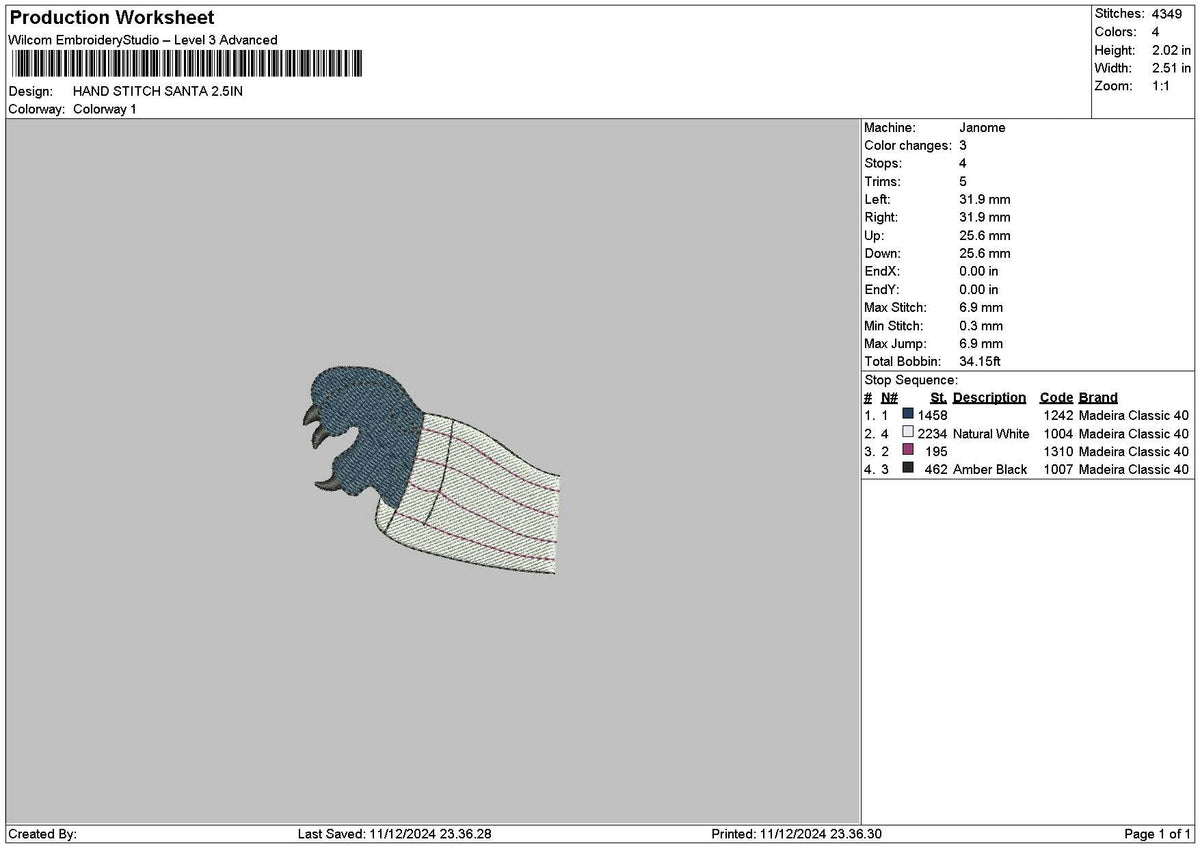
Task: Click the 'Brand' column header
Action: point(1098,397)
